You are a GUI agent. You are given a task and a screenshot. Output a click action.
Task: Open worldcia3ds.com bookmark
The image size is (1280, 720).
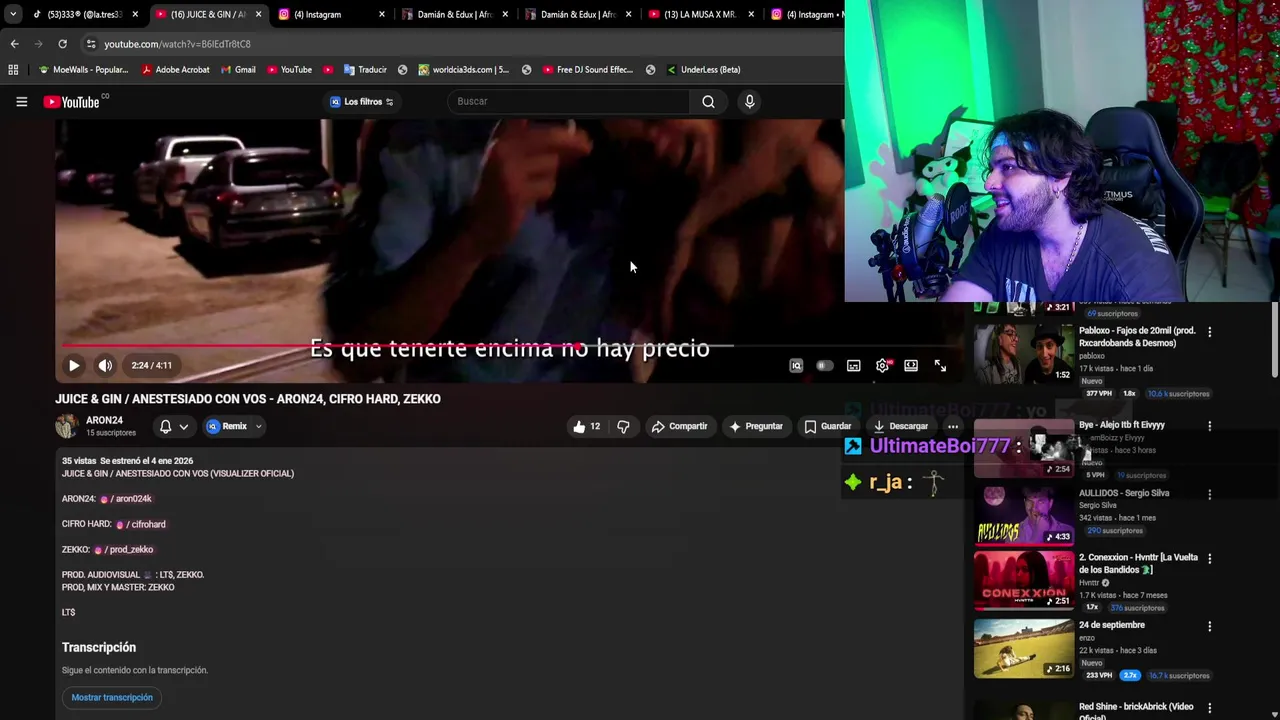[x=464, y=70]
